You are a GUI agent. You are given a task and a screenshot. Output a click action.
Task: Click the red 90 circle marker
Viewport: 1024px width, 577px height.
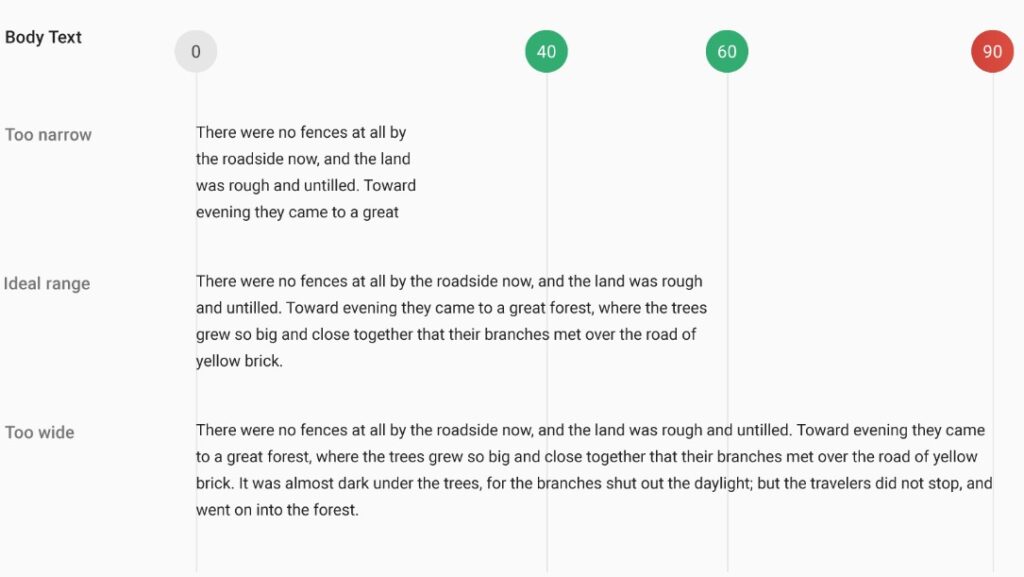(993, 52)
